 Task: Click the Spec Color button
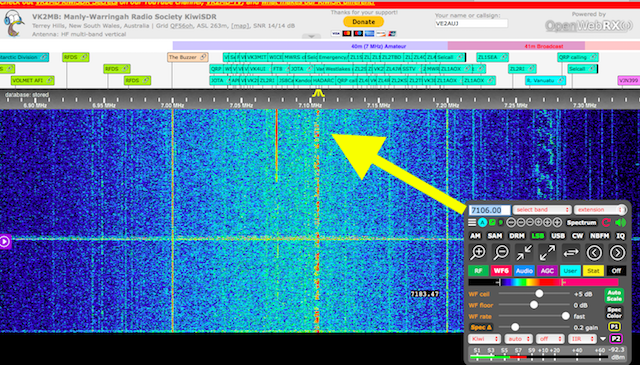point(614,312)
